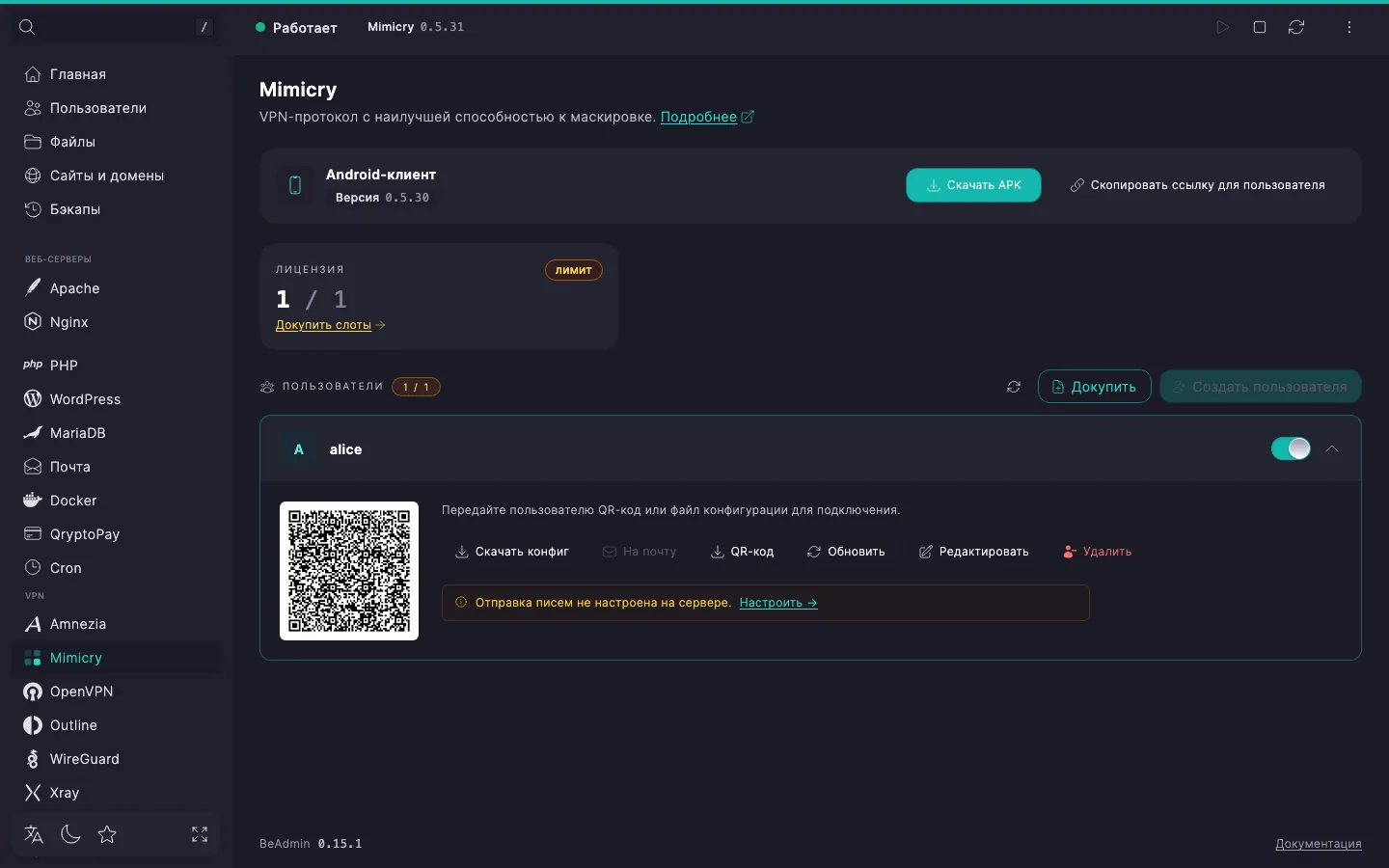Click the slash shortcut search field
Image resolution: width=1389 pixels, height=868 pixels.
[116, 27]
